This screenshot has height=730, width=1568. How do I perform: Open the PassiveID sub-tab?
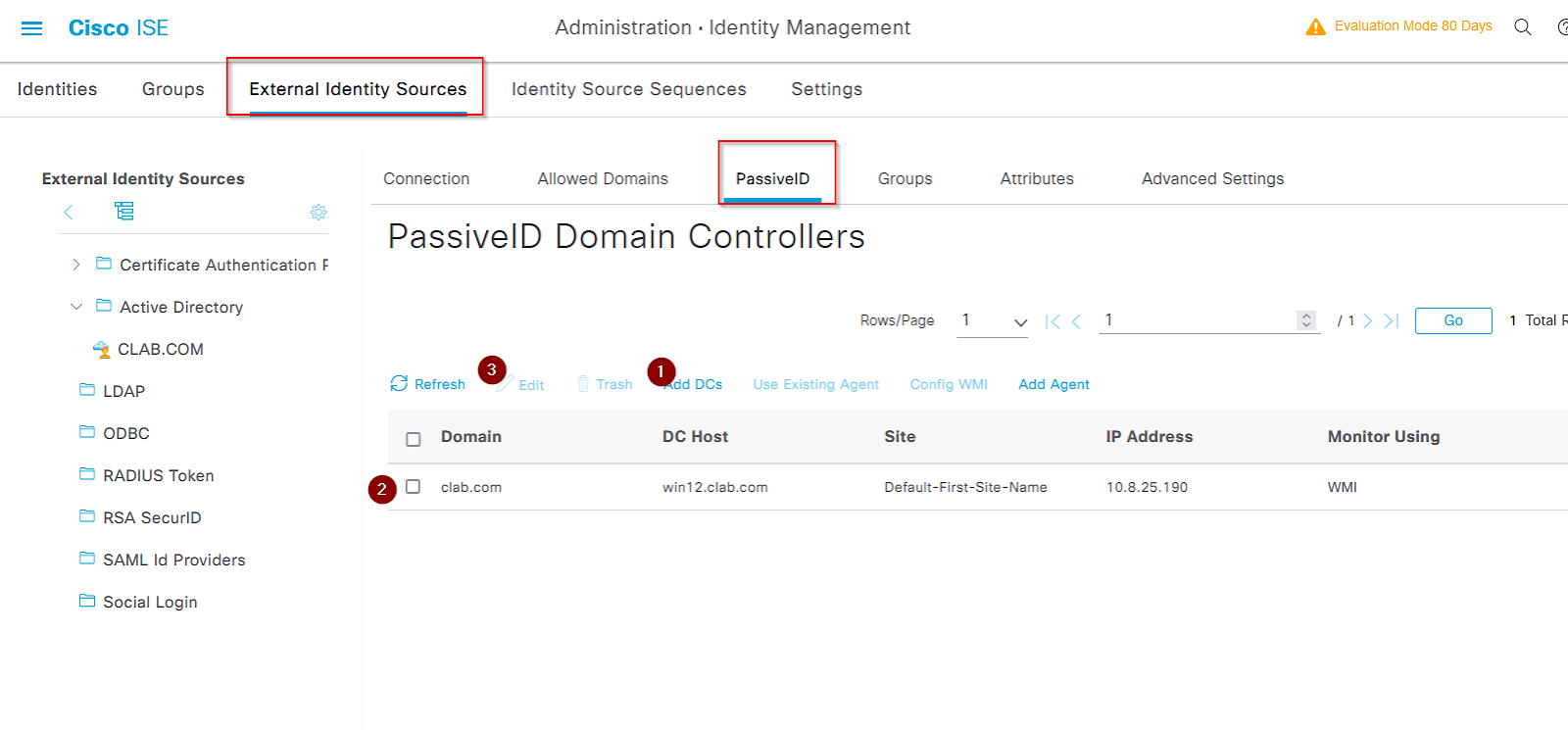(x=772, y=178)
